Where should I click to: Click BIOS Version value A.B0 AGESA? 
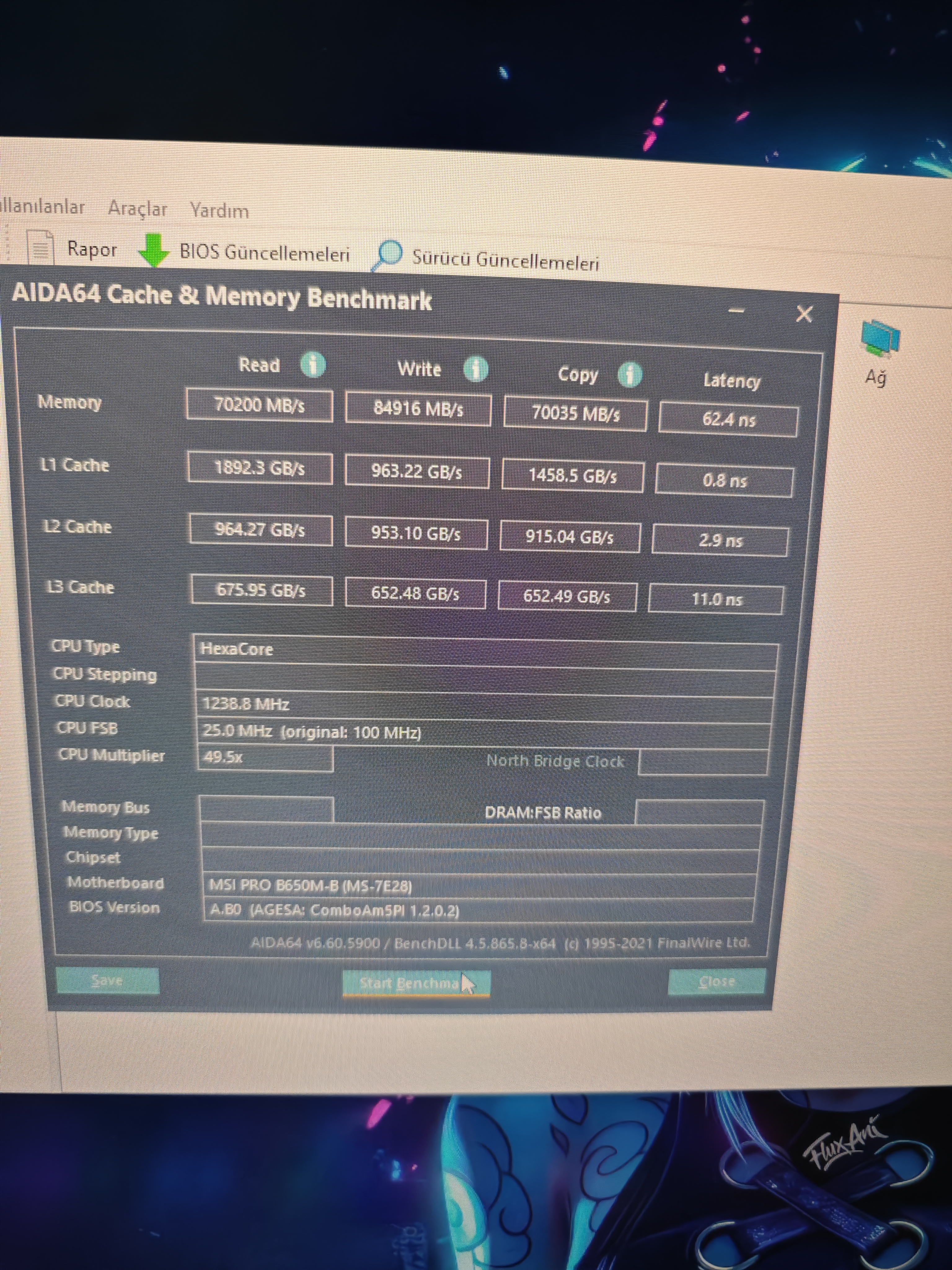click(478, 911)
